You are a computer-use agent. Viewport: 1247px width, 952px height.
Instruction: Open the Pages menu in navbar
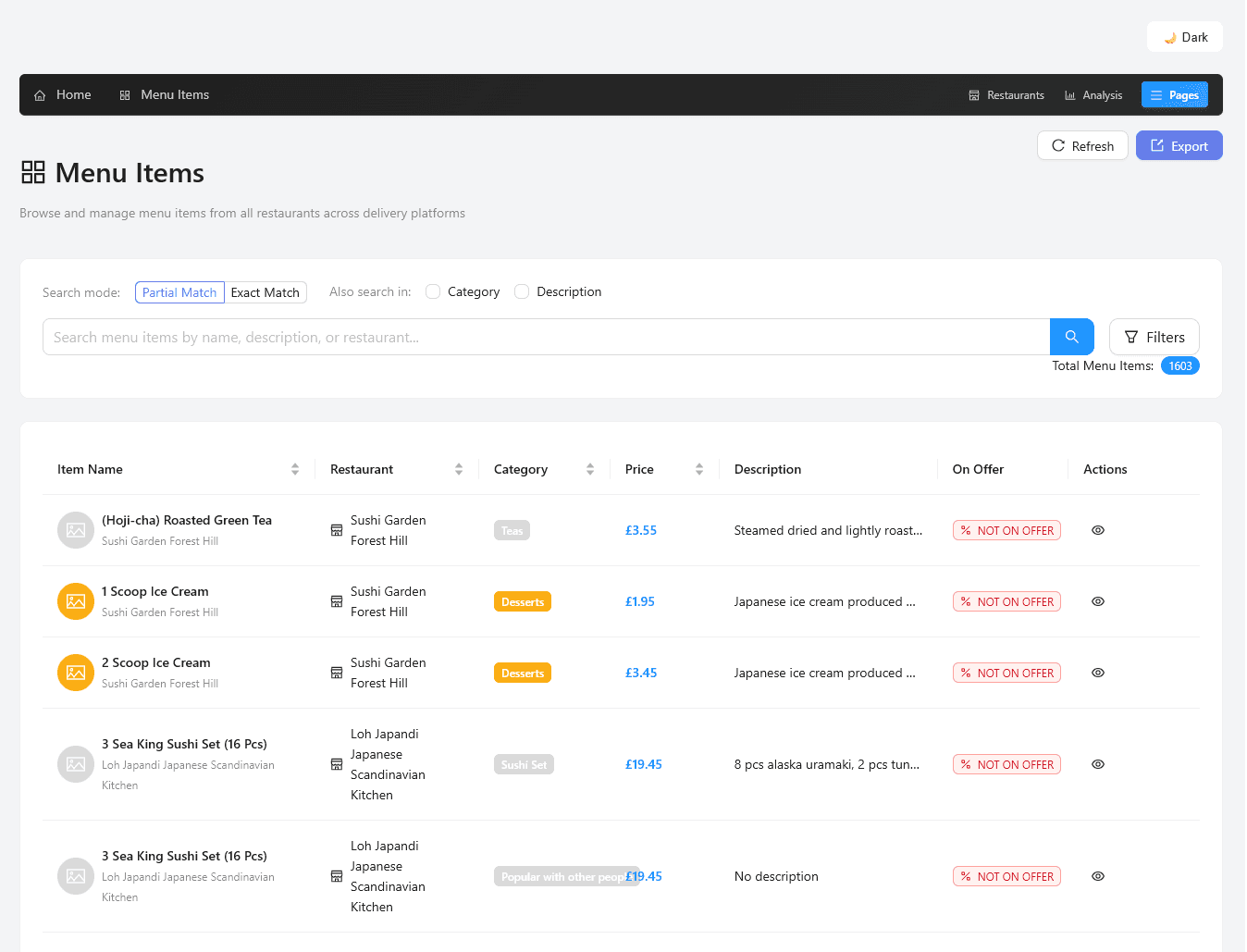[1174, 95]
